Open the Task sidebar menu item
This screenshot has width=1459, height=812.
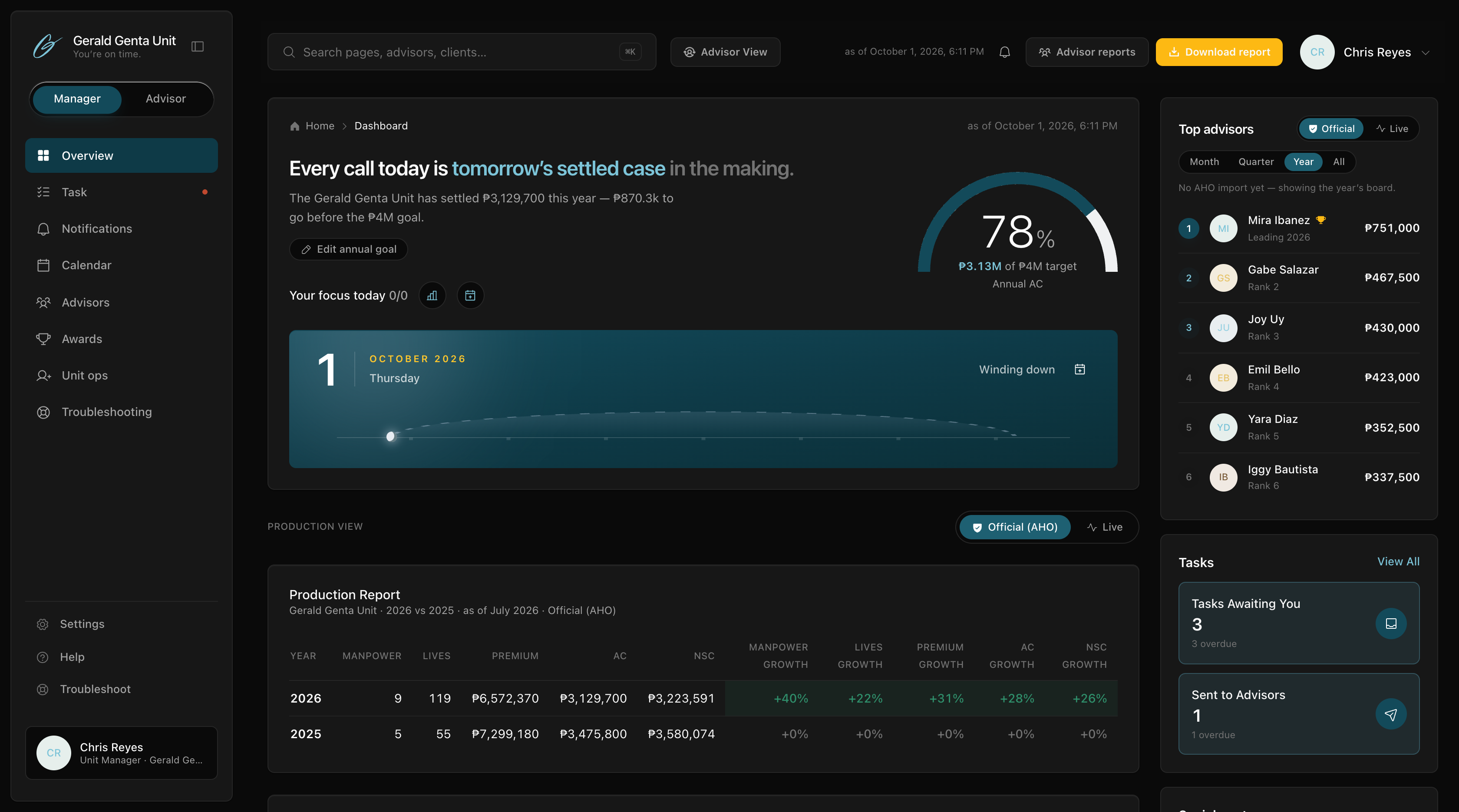121,192
